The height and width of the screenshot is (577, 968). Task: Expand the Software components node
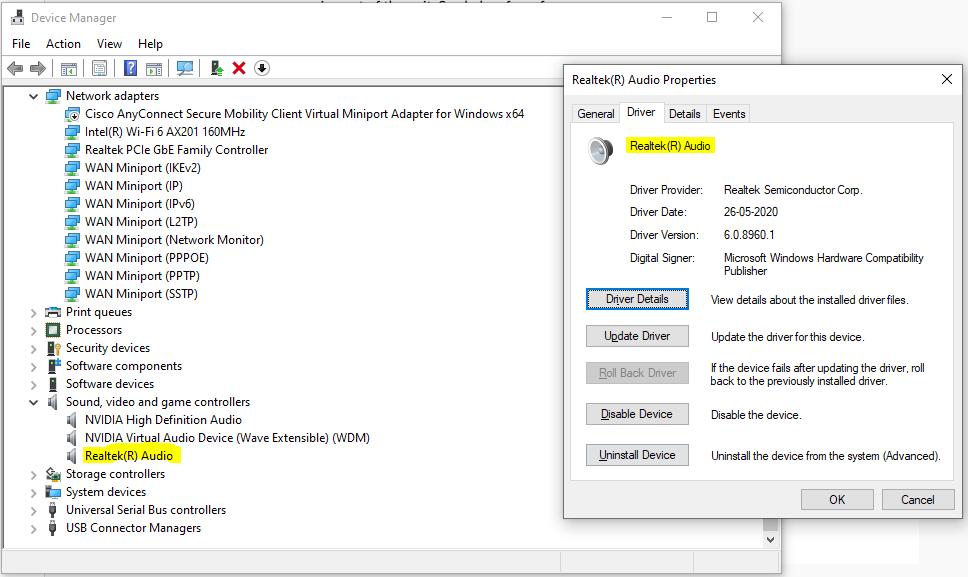tap(33, 367)
